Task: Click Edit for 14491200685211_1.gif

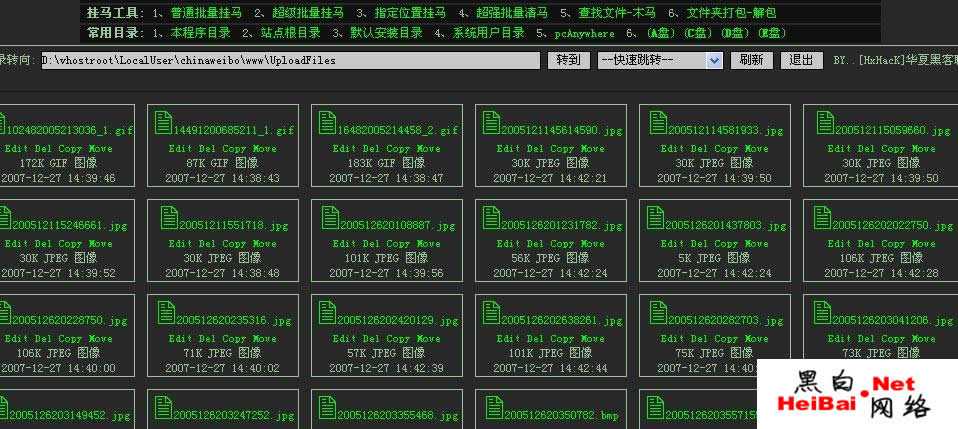Action: (181, 148)
